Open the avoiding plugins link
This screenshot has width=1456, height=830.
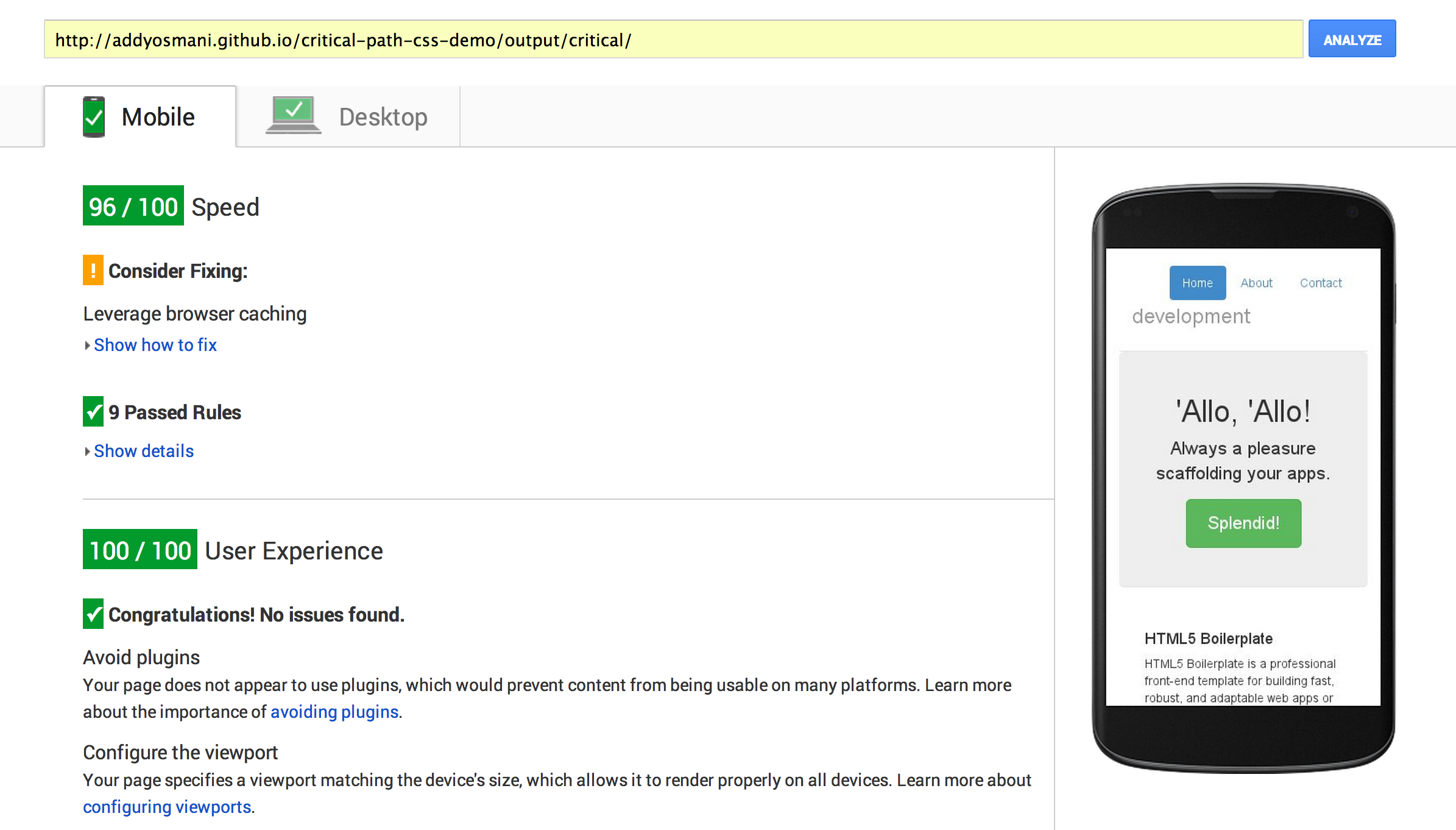(334, 712)
